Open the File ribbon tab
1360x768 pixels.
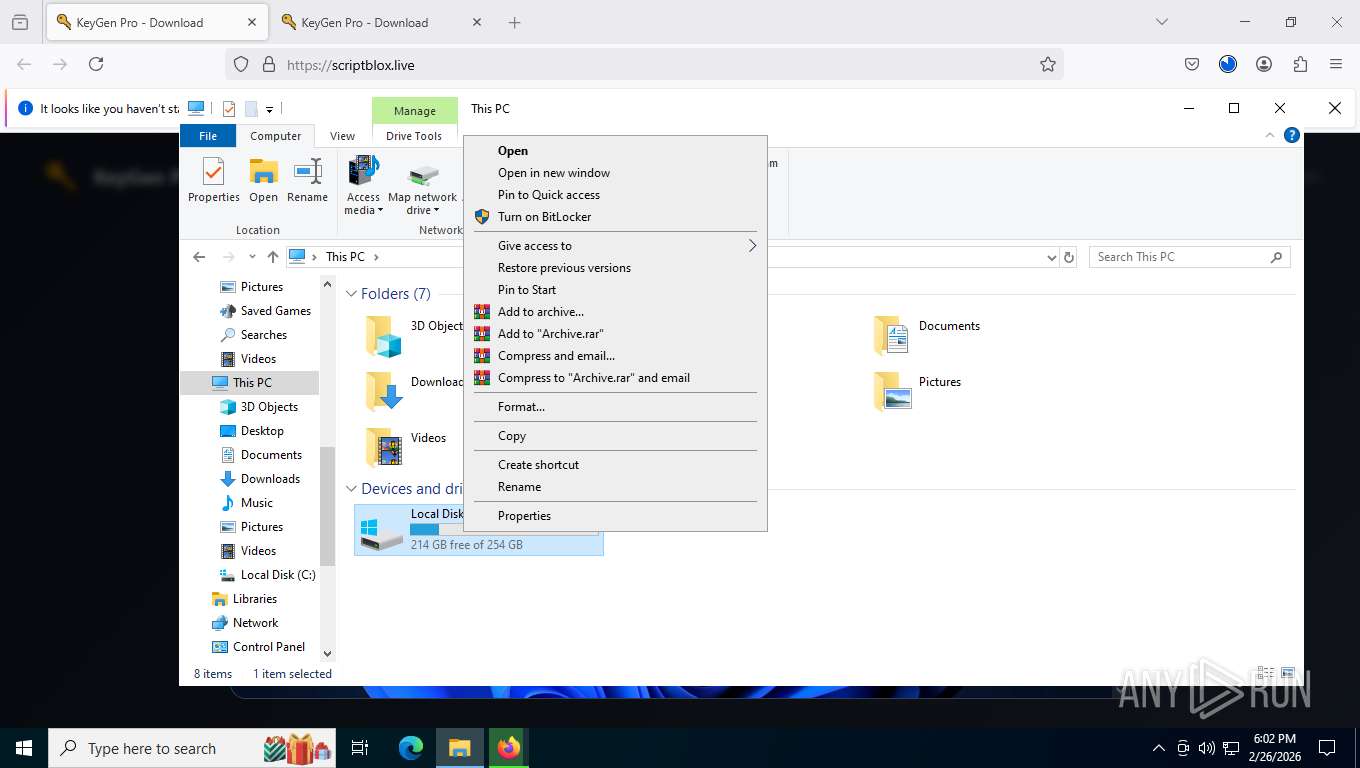tap(208, 136)
